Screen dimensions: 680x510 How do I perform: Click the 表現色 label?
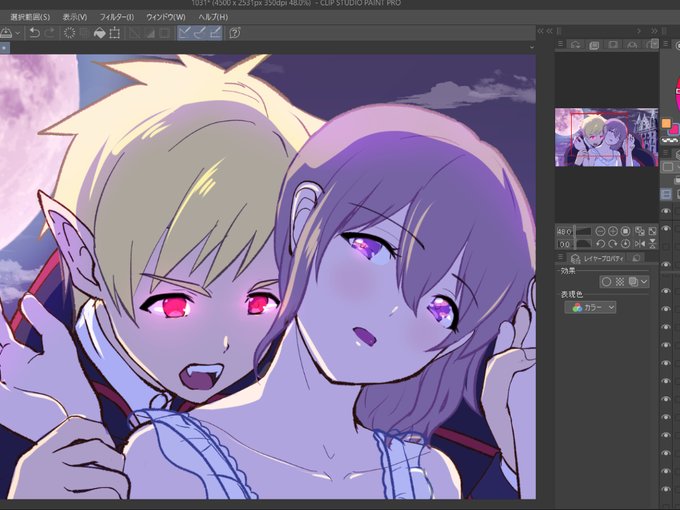point(572,294)
